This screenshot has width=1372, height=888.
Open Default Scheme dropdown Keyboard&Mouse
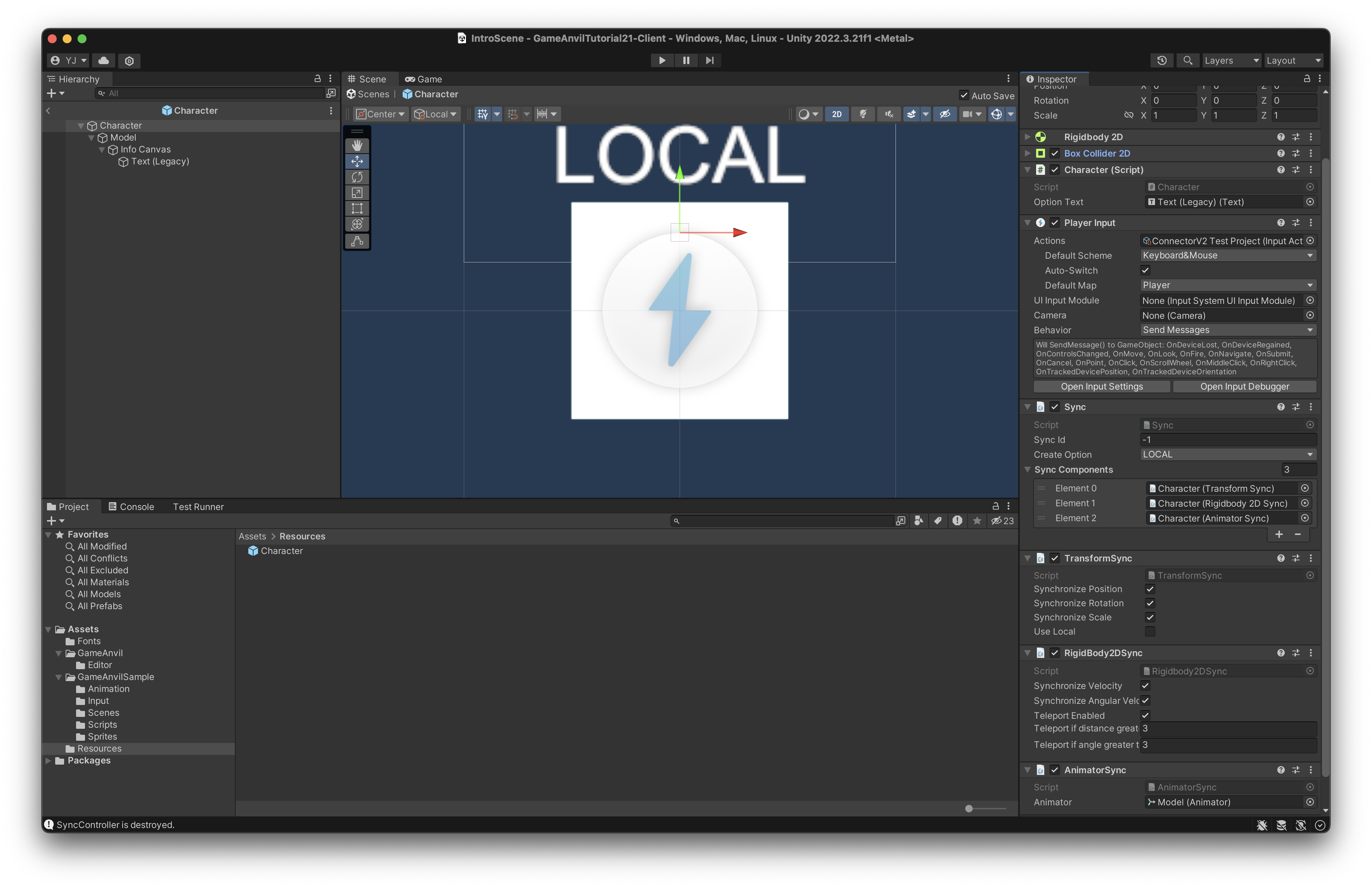tap(1228, 255)
